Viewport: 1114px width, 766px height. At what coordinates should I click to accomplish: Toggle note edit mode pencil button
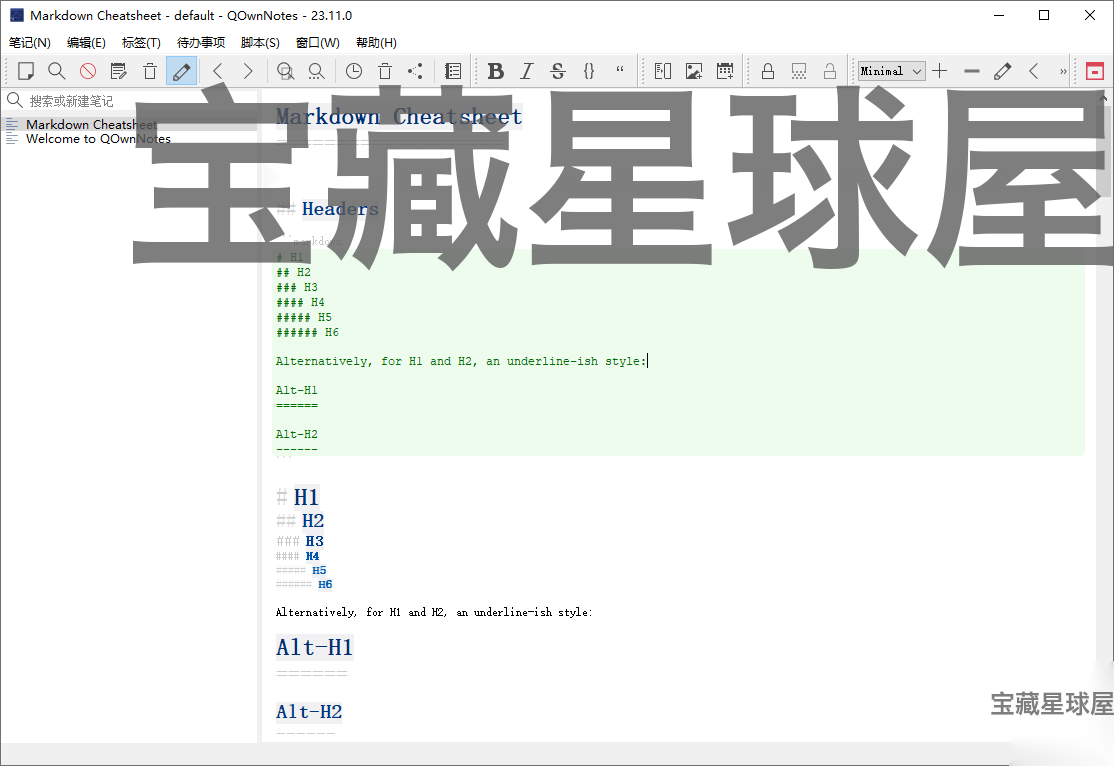coord(181,71)
